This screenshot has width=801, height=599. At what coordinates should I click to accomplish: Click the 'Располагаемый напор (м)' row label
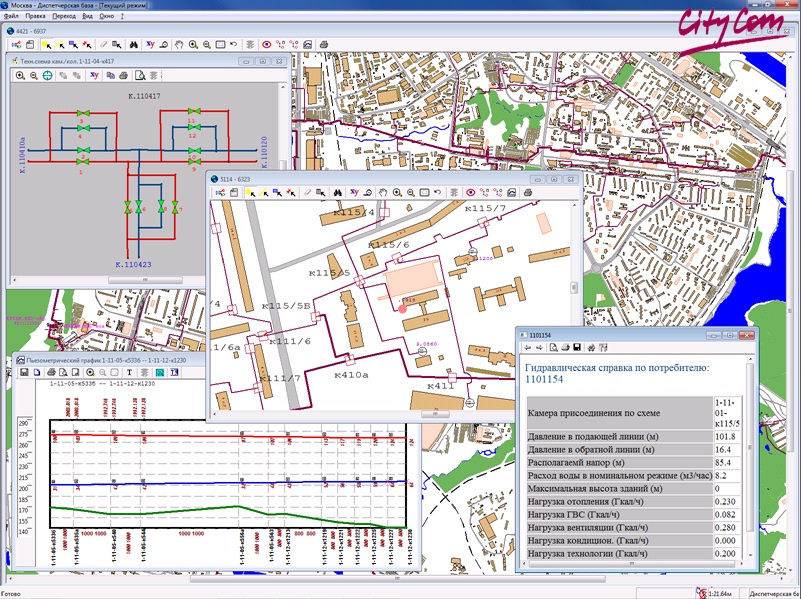tap(576, 463)
